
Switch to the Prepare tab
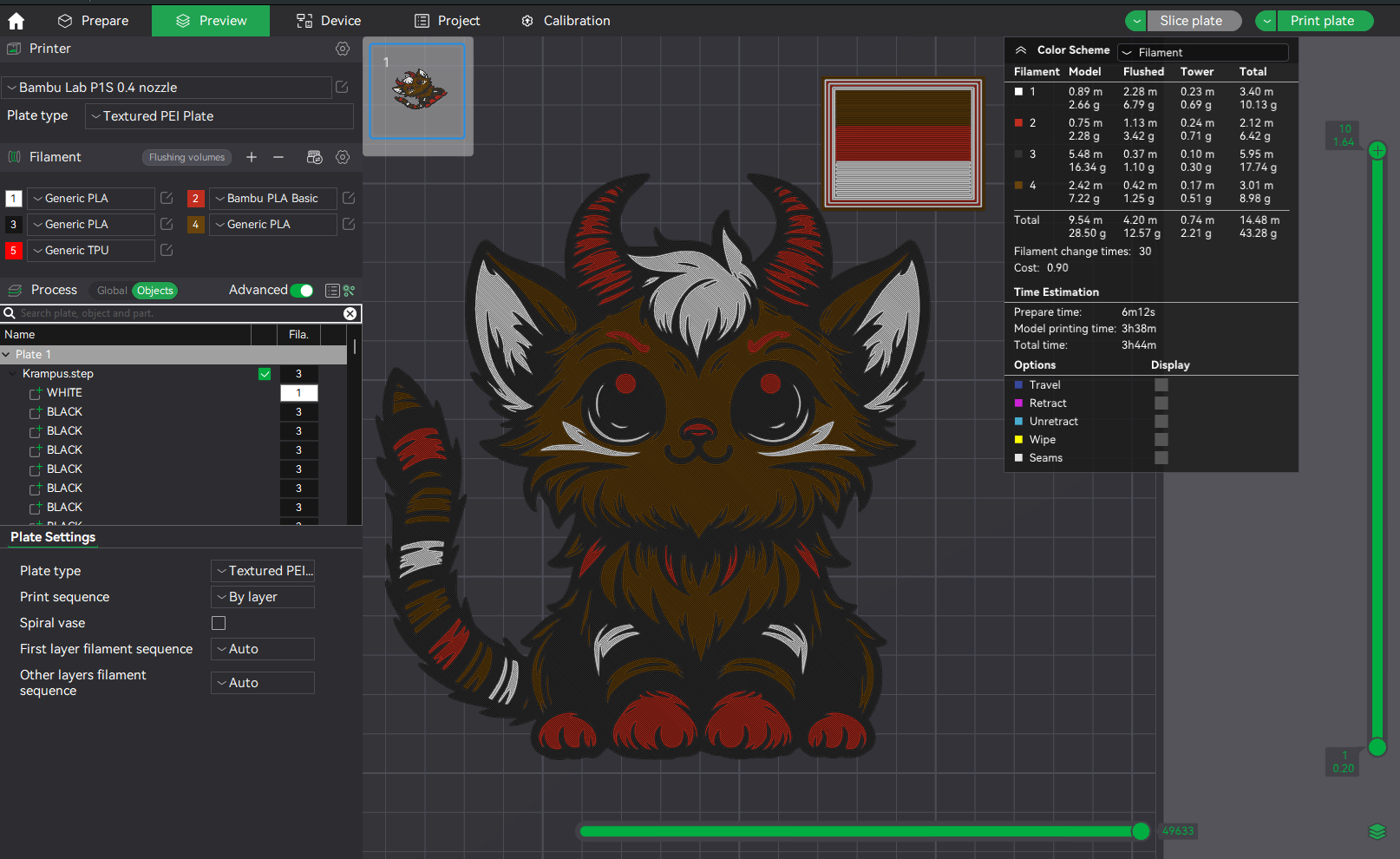coord(93,21)
